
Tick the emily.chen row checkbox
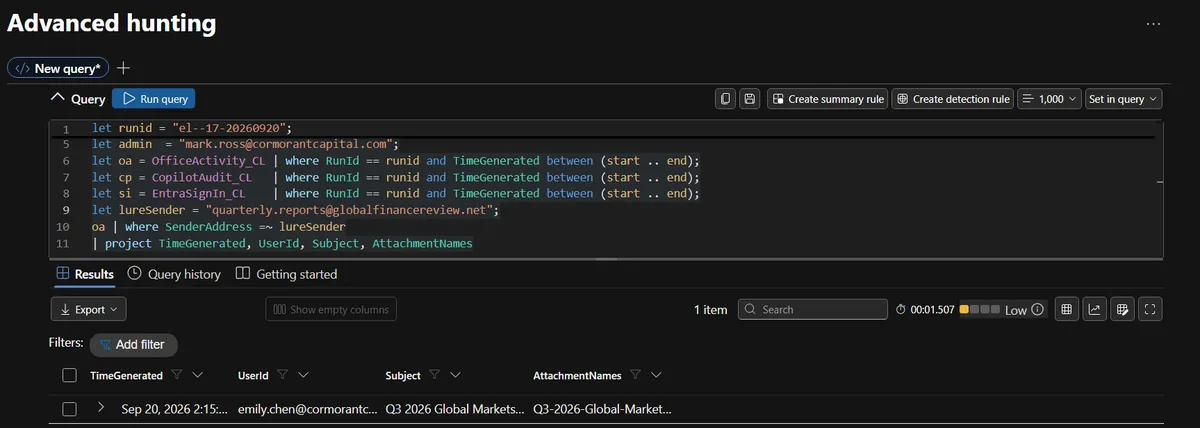tap(69, 409)
